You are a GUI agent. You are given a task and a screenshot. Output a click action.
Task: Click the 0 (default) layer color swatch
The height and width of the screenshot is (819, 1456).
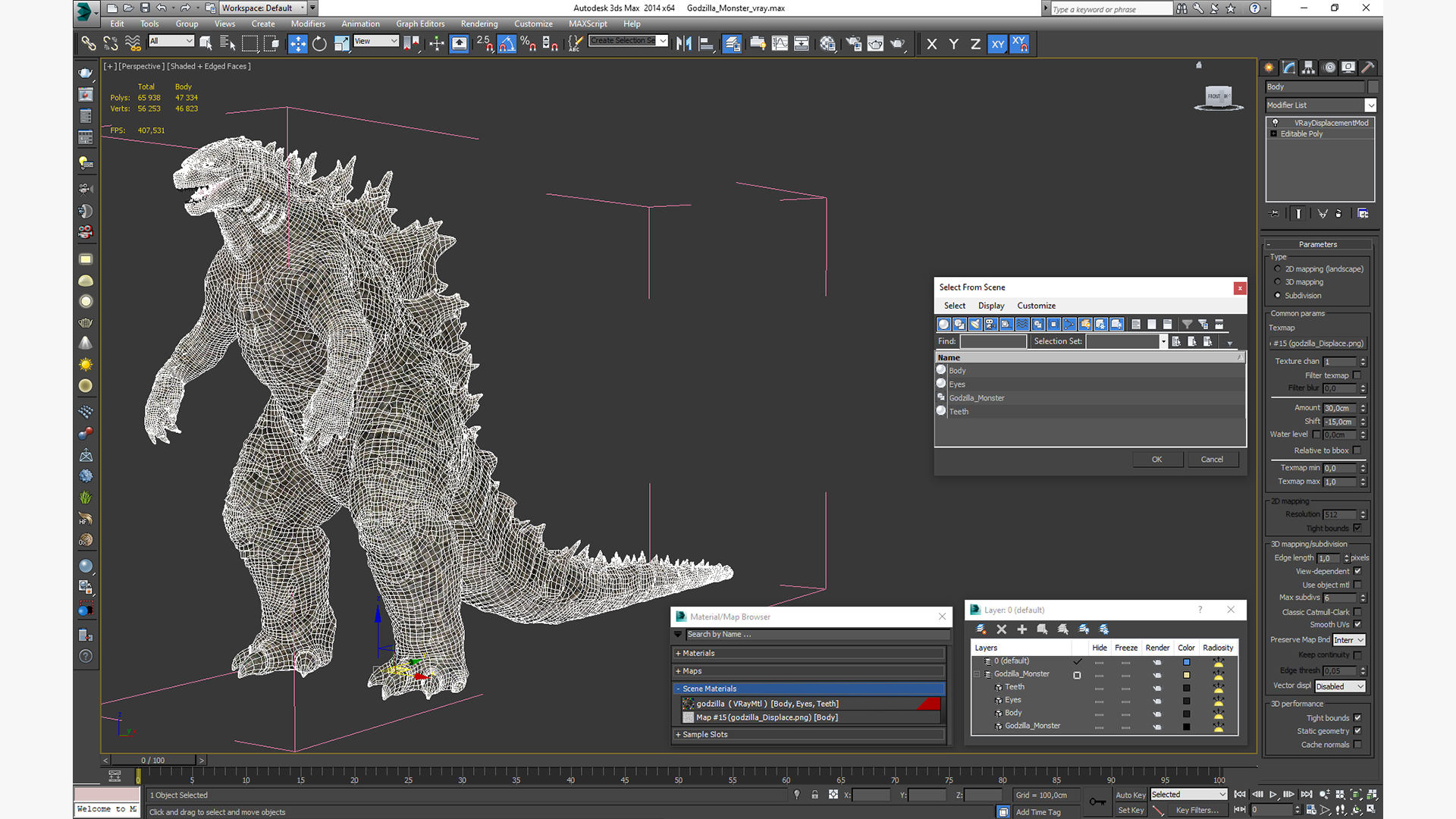[1186, 662]
